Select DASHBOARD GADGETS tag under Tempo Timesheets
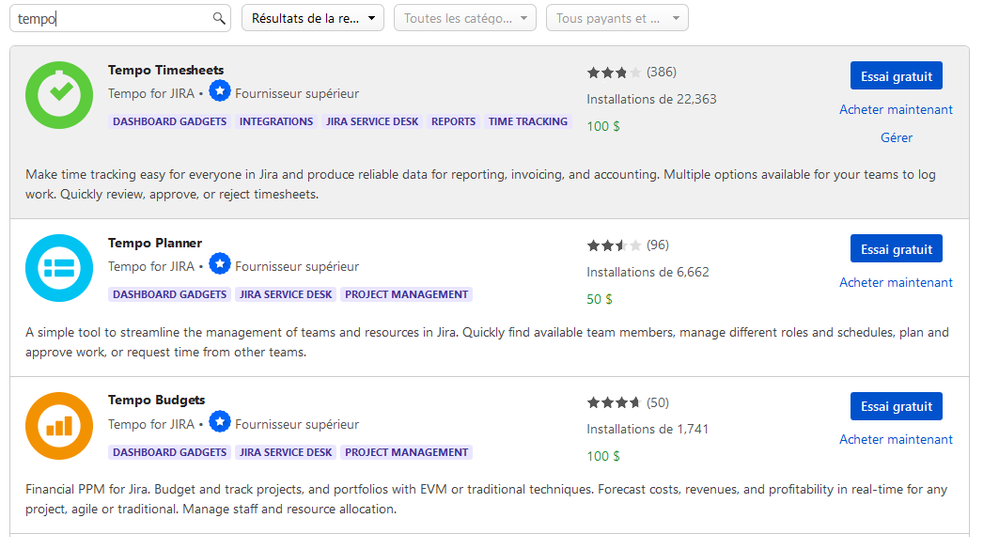Screen dimensions: 999x537 pyautogui.click(x=169, y=122)
